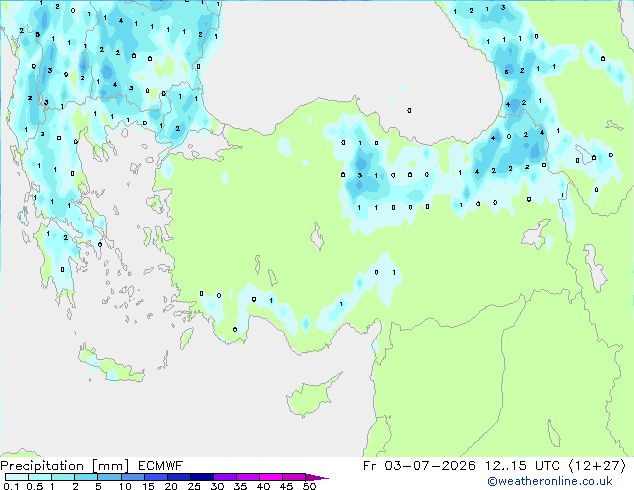
Task: Click the blue swatch between 15 and 20
Action: point(155,477)
